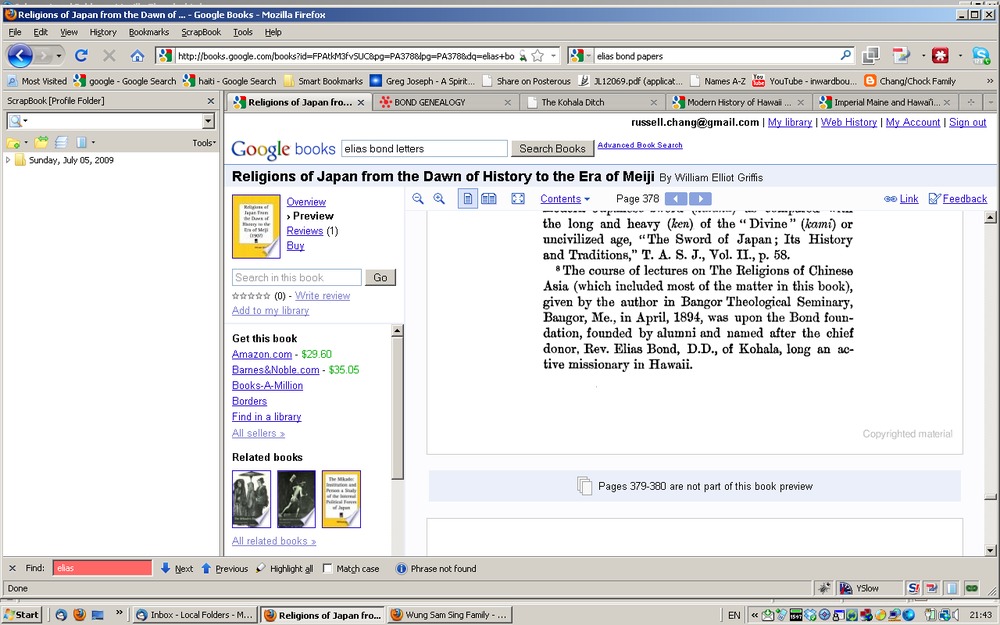Switch to two-page view
This screenshot has height=625, width=1000.
(489, 199)
